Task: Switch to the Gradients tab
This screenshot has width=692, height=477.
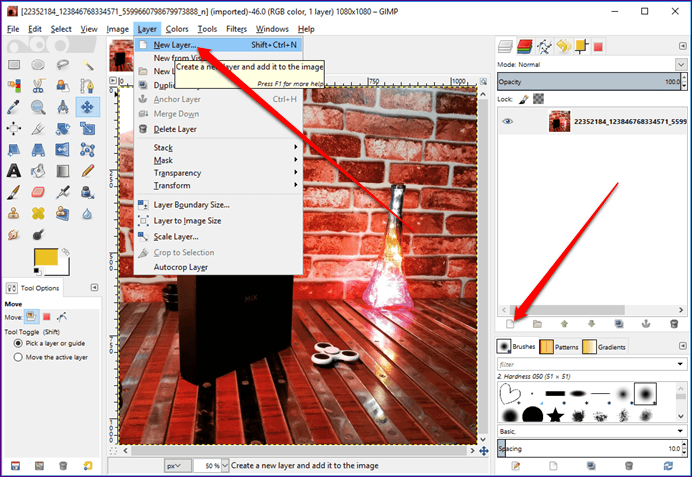Action: click(604, 347)
